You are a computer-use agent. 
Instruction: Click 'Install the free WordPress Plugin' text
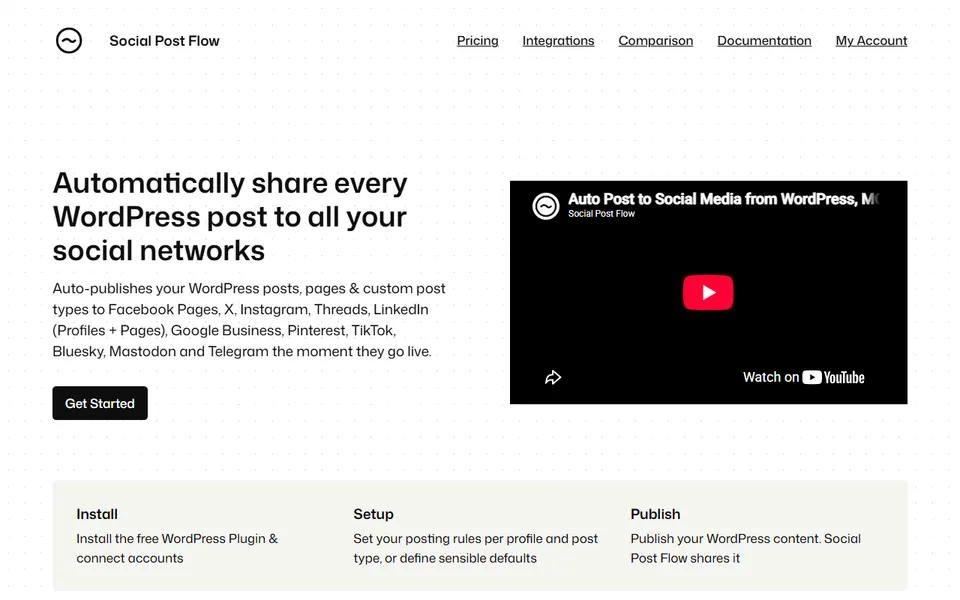pyautogui.click(x=177, y=549)
